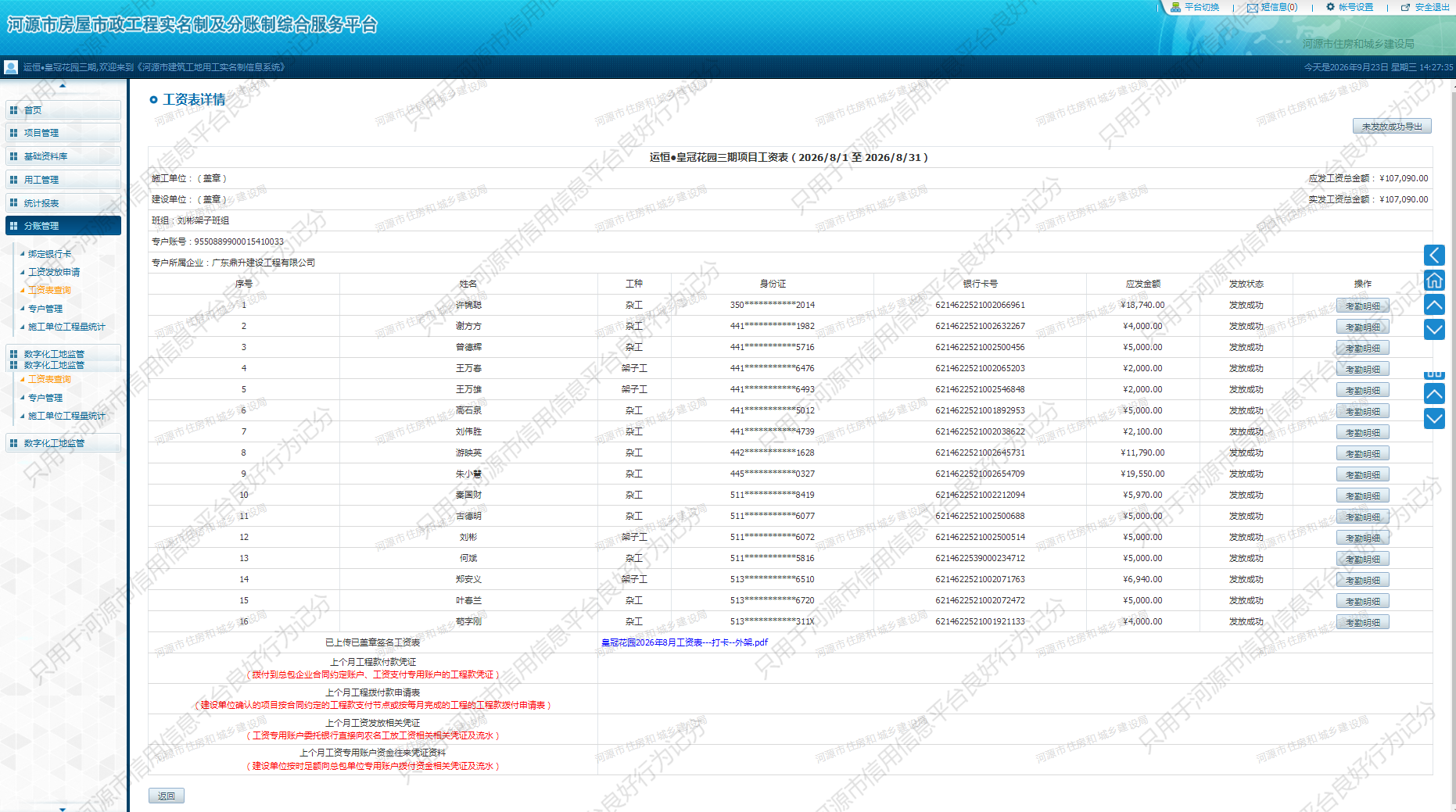Click the 返回 button
This screenshot has width=1456, height=812.
coord(167,796)
